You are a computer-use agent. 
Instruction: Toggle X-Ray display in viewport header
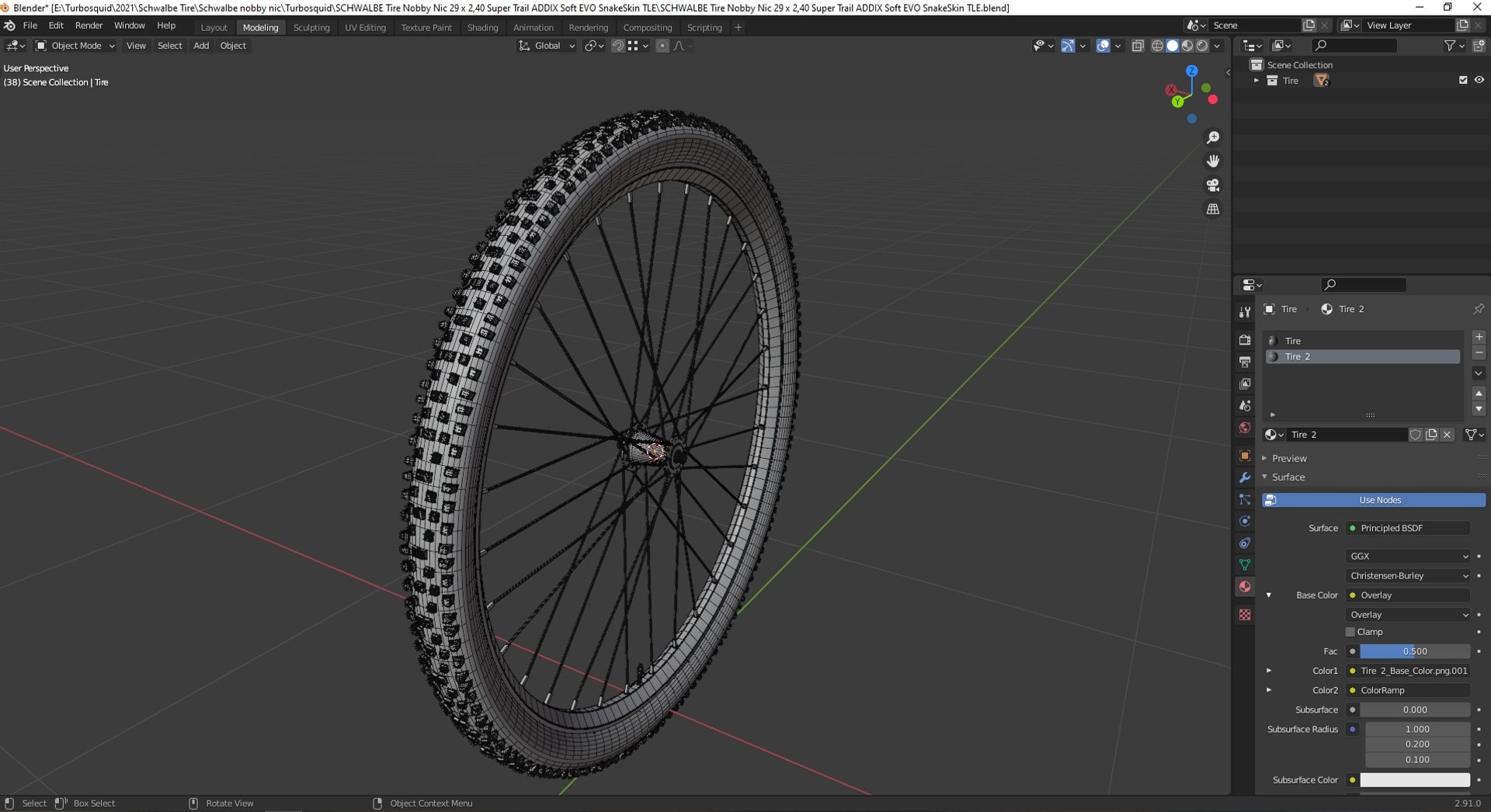point(1138,46)
